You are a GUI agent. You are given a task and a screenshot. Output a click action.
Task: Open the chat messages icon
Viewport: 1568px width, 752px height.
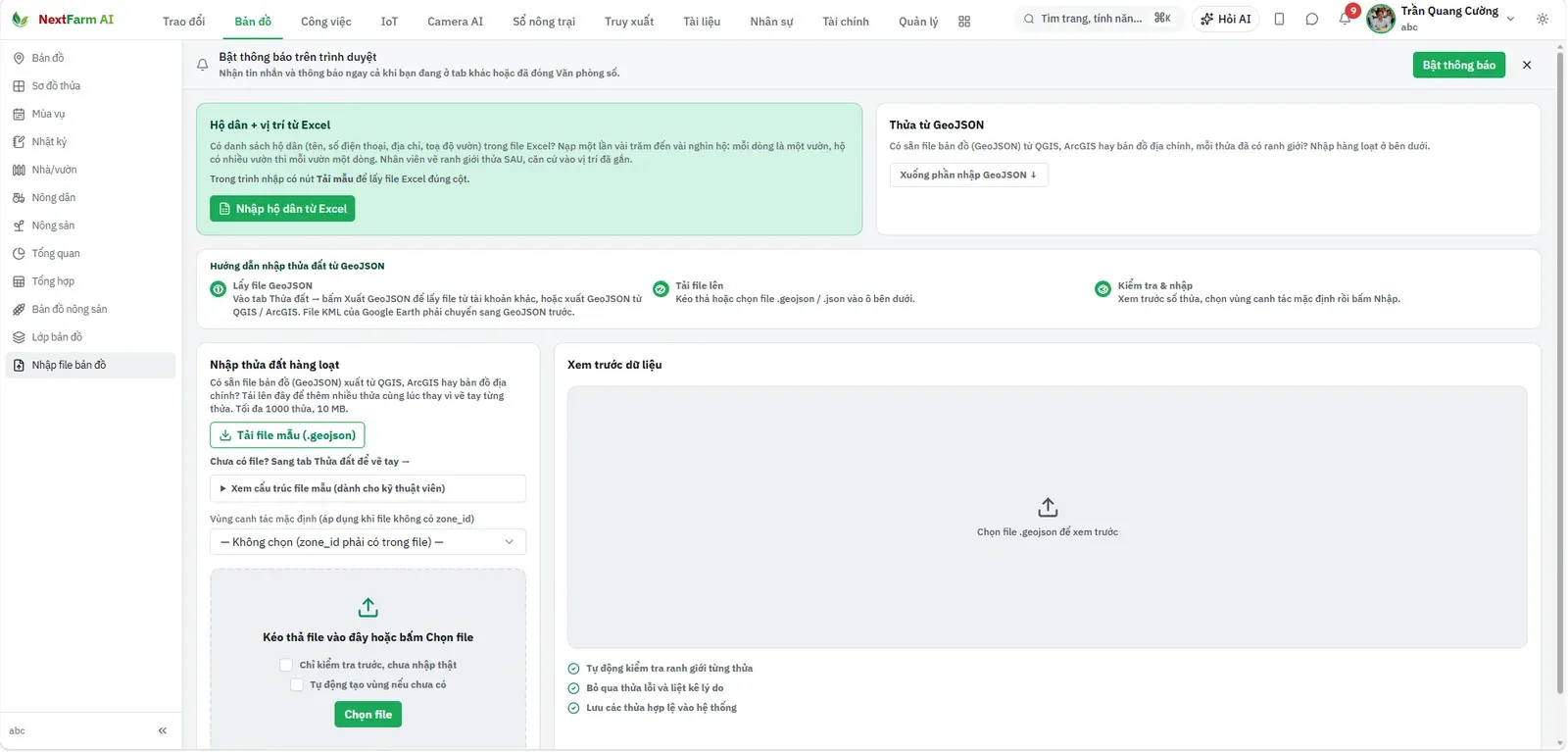coord(1311,19)
